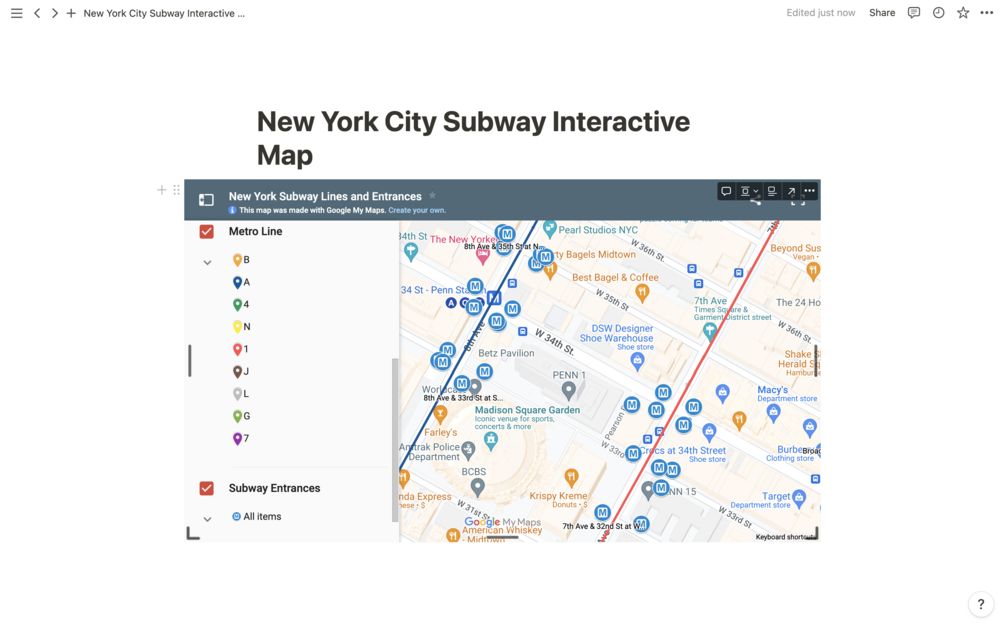Open the page comments icon in top bar
The width and height of the screenshot is (1005, 628).
point(914,13)
